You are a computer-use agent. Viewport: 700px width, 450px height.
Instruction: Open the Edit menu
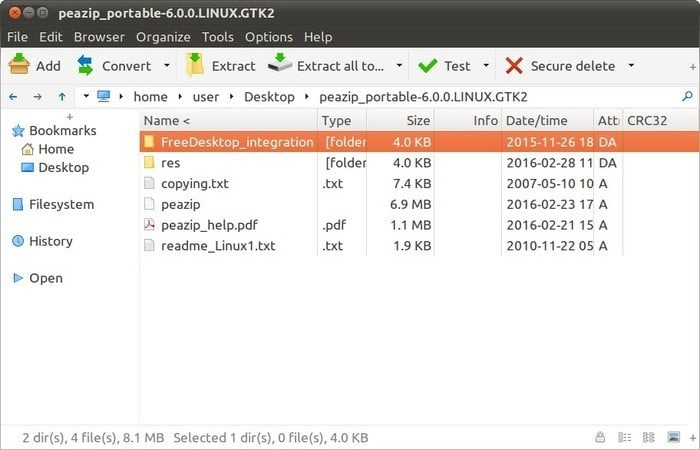pyautogui.click(x=51, y=37)
